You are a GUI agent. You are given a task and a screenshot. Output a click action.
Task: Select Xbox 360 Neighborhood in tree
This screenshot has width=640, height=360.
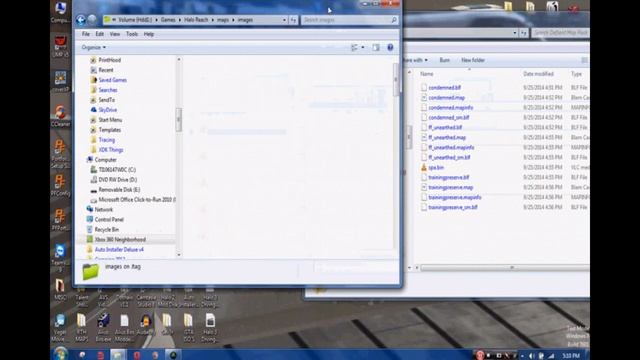(x=120, y=240)
